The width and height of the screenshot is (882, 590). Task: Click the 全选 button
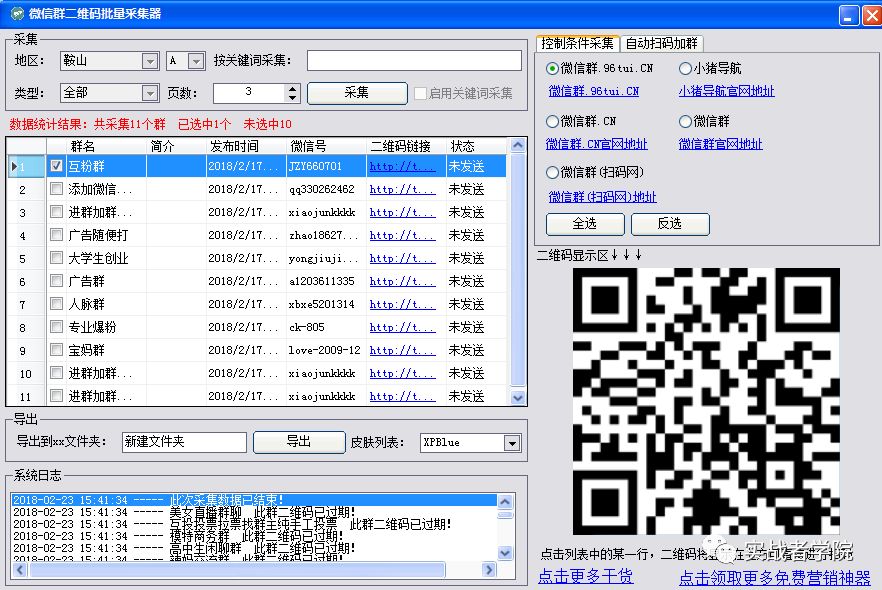[585, 224]
